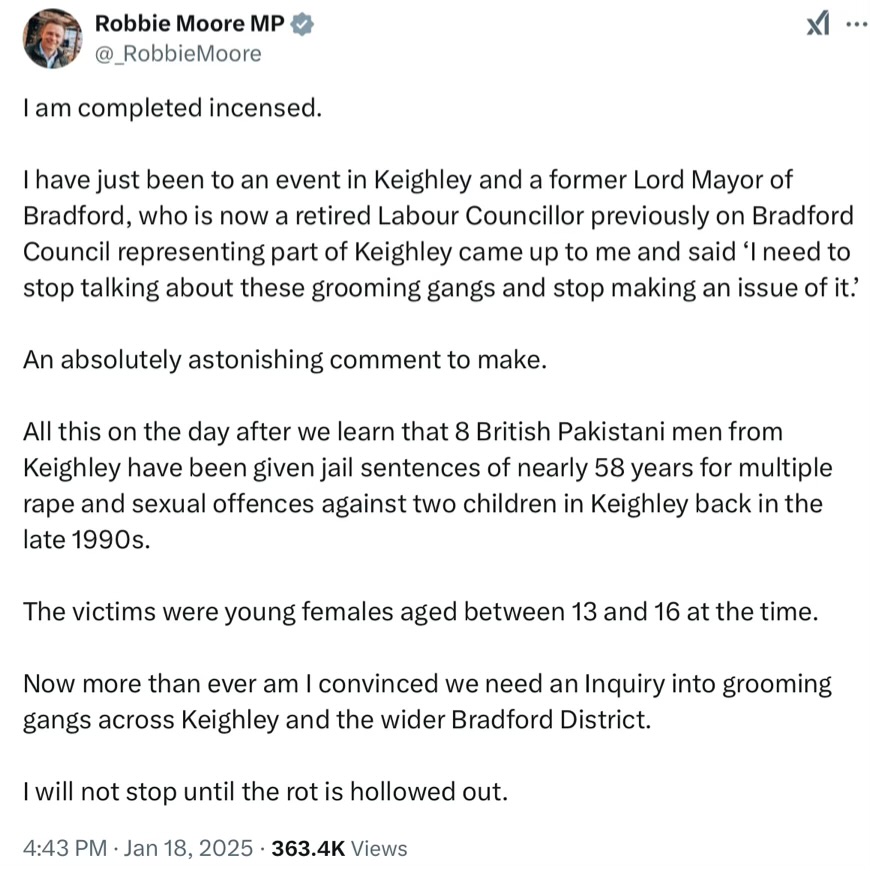Select the line 'I am completed incensed.'

click(173, 107)
